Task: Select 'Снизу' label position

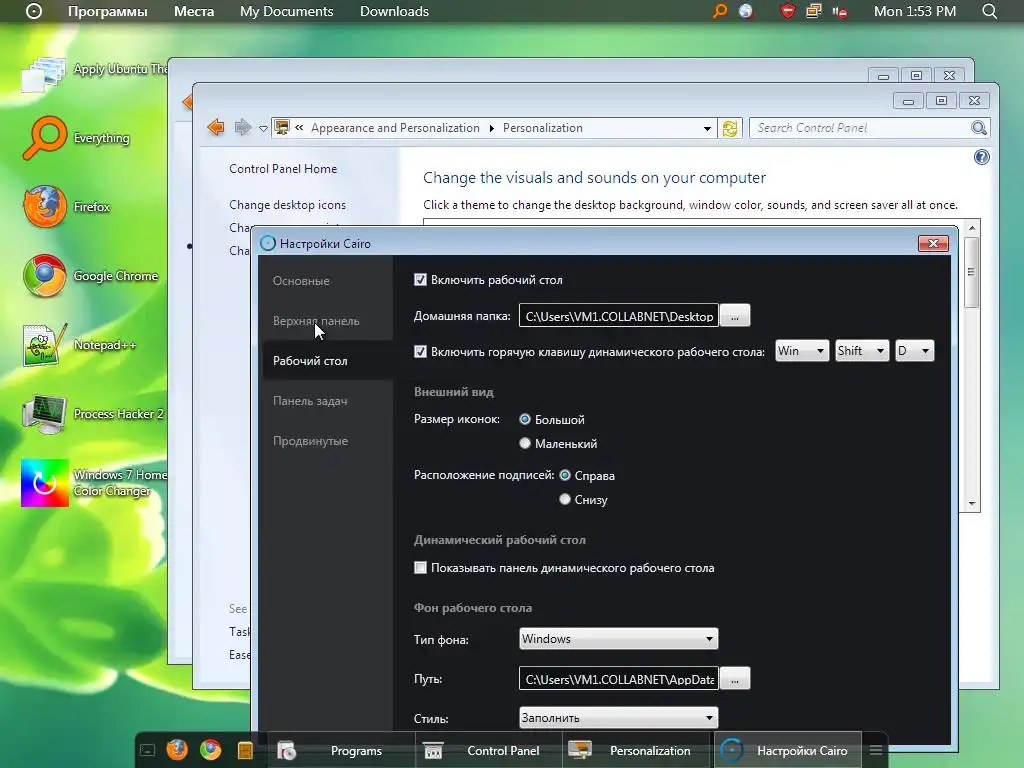Action: (x=565, y=499)
